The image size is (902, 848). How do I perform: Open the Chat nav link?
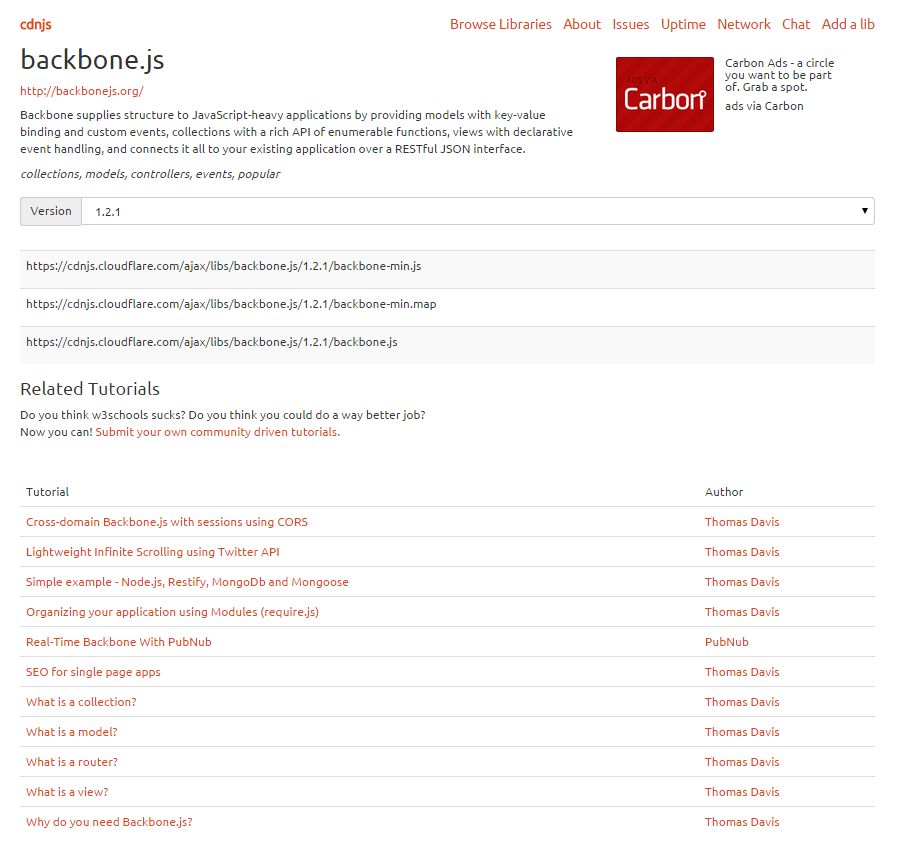tap(796, 24)
